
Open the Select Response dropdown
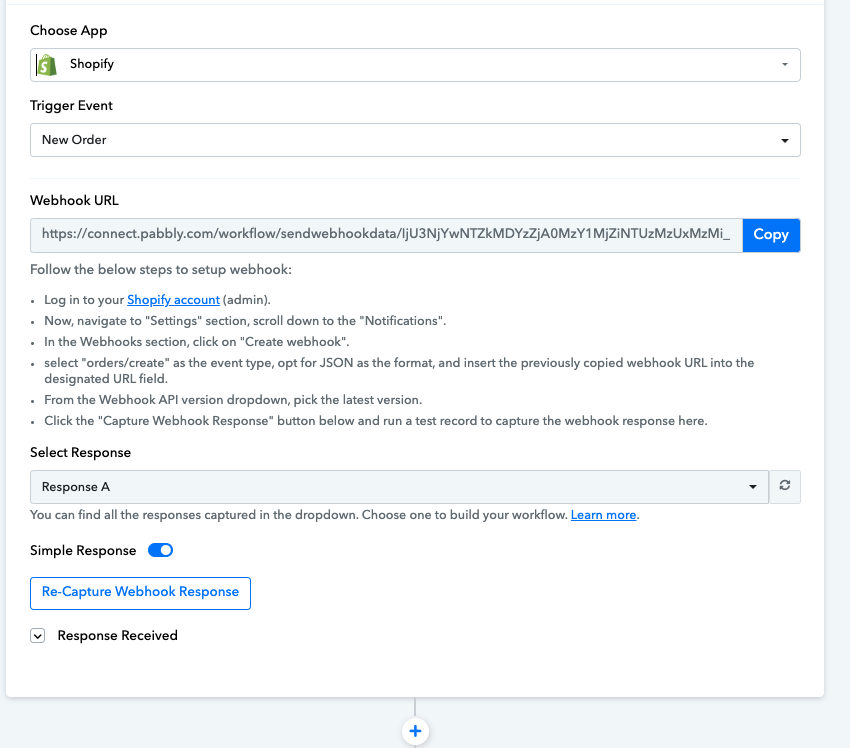coord(400,487)
